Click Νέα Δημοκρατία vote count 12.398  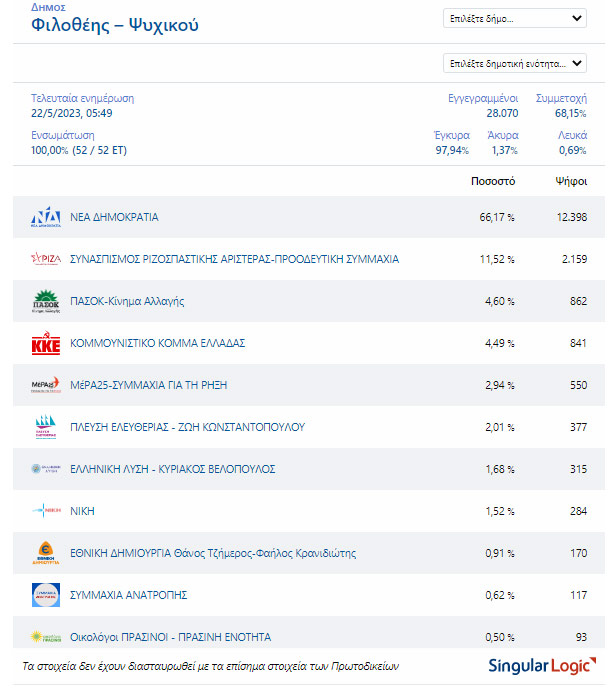(572, 217)
